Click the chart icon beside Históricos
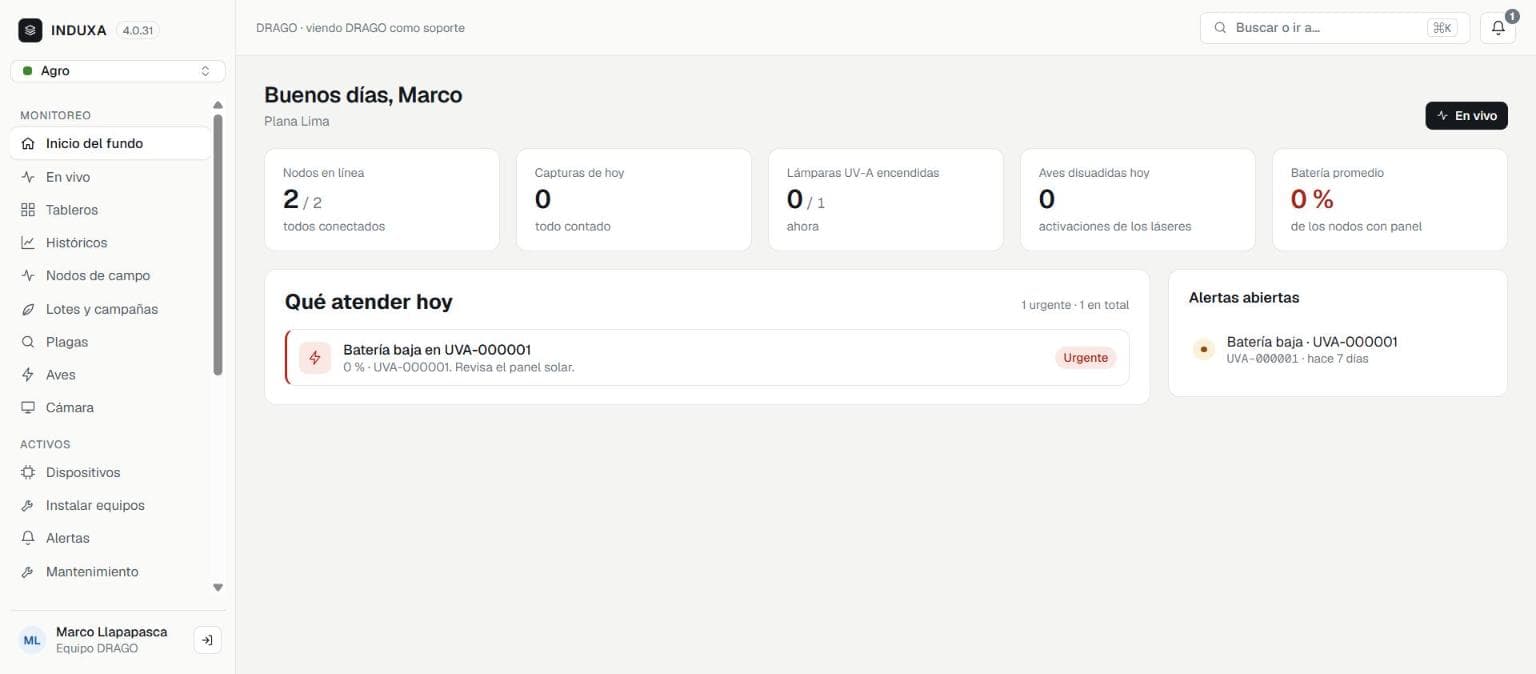The width and height of the screenshot is (1536, 674). [x=28, y=243]
